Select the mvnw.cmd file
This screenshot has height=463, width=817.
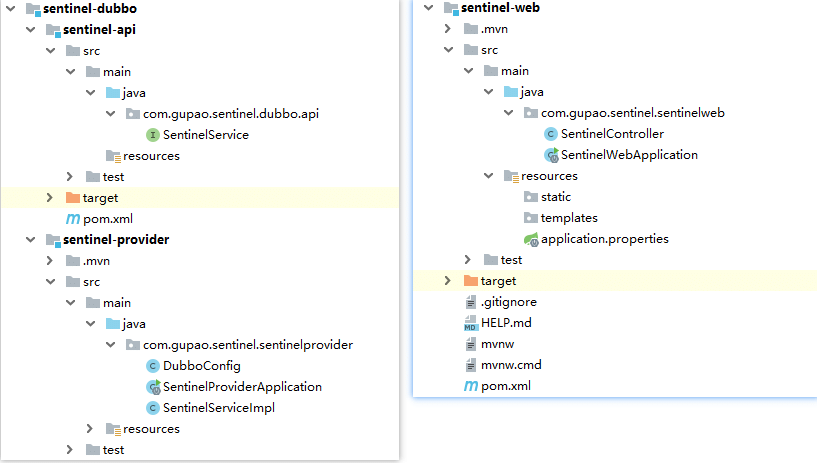point(510,365)
